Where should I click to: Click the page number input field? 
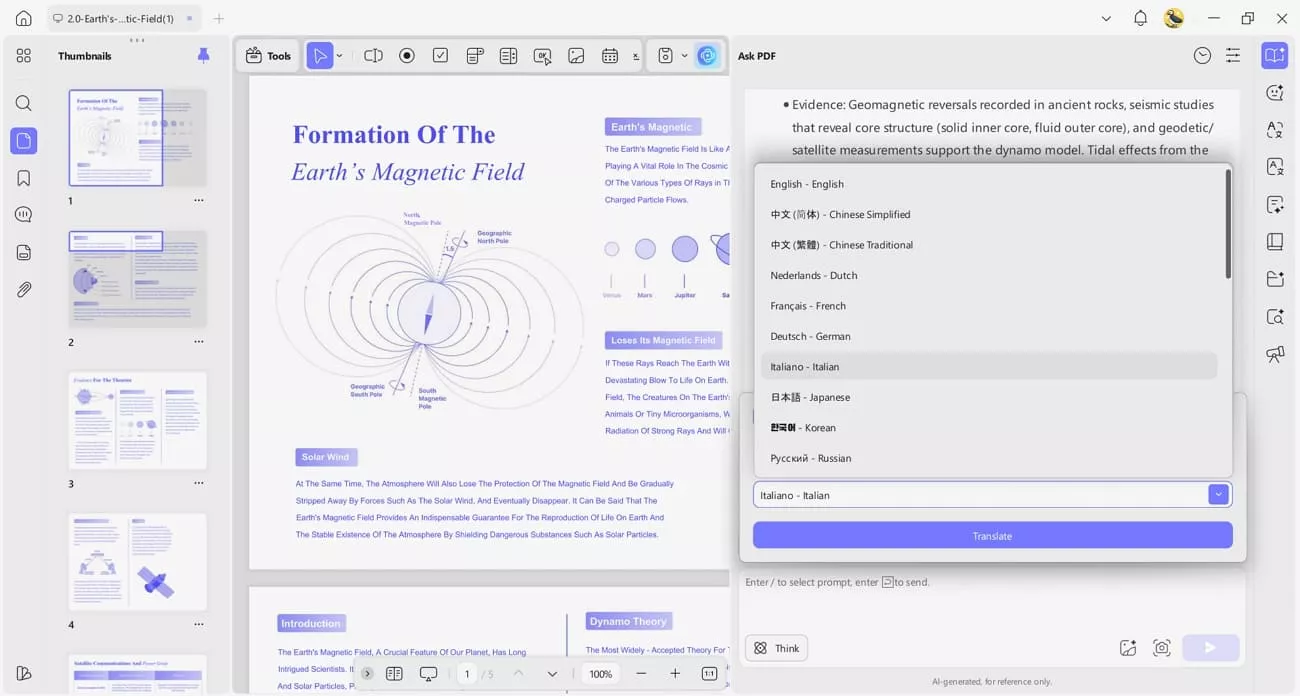[x=467, y=674]
